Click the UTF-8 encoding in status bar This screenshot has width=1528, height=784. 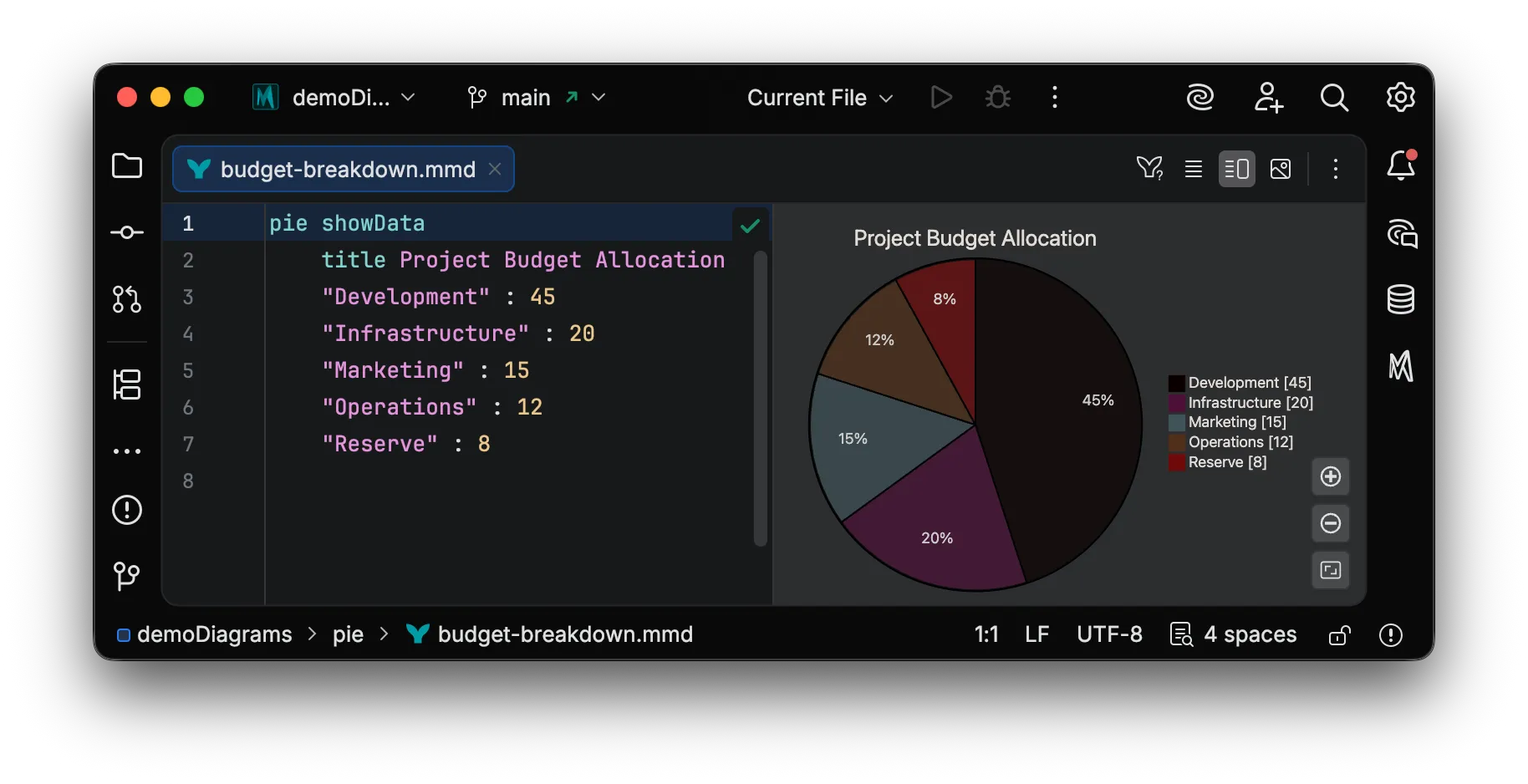(x=1108, y=634)
